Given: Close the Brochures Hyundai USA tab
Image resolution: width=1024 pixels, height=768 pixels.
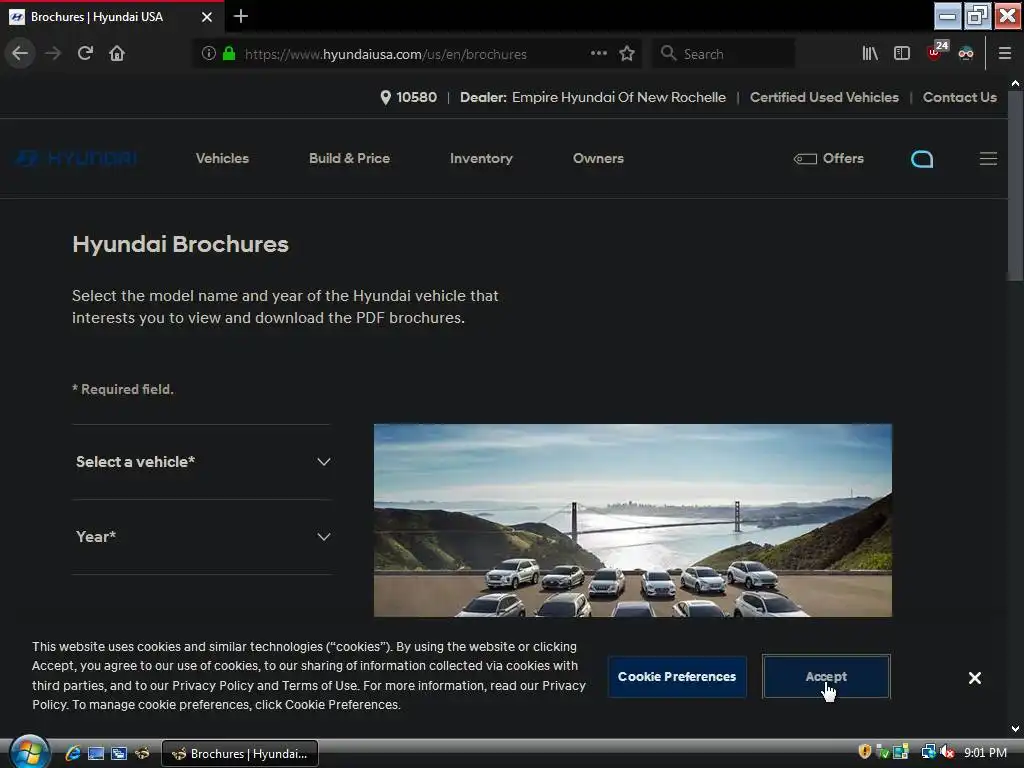Looking at the screenshot, I should tap(207, 17).
